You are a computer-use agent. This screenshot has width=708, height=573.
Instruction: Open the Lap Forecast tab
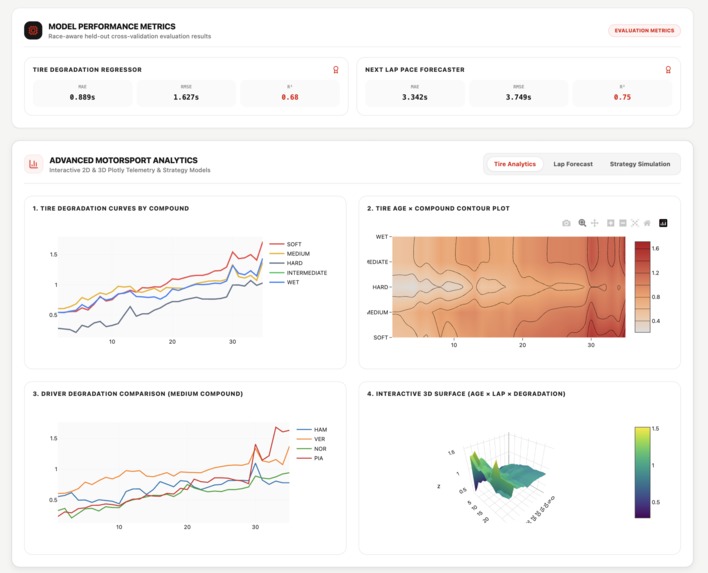pos(573,164)
